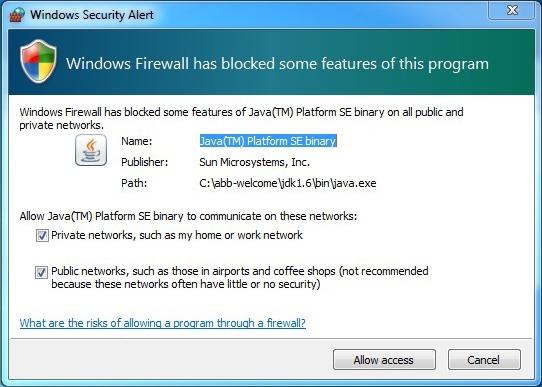Click the firewall icon in title bar
The image size is (542, 387).
coord(17,15)
